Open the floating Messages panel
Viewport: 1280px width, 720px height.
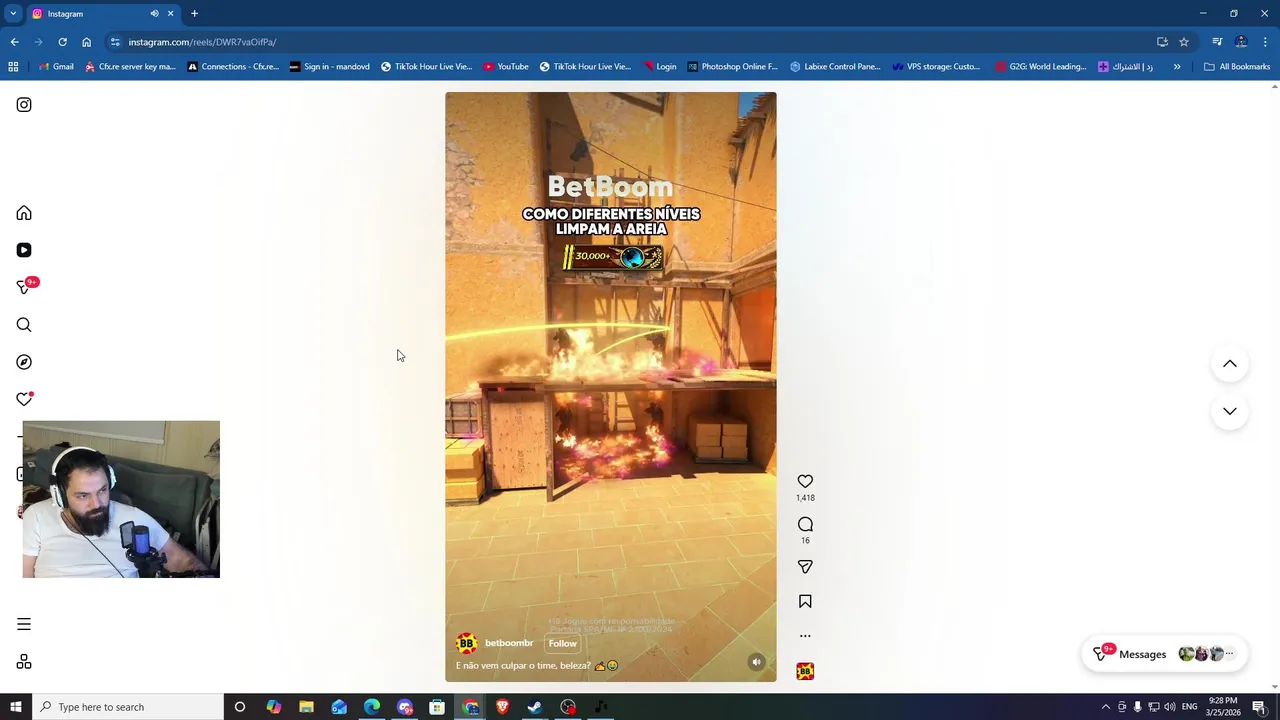click(x=1164, y=654)
